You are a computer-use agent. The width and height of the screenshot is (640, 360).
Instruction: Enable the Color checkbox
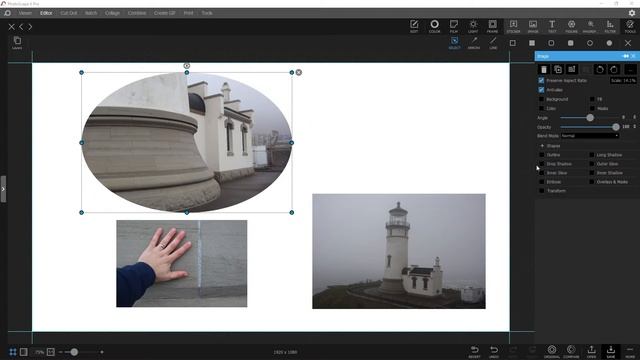click(x=542, y=109)
